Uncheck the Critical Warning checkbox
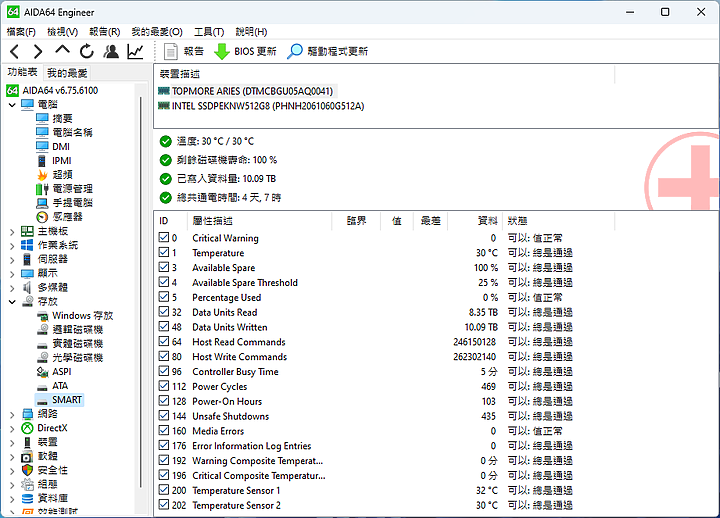The height and width of the screenshot is (518, 720). [163, 237]
